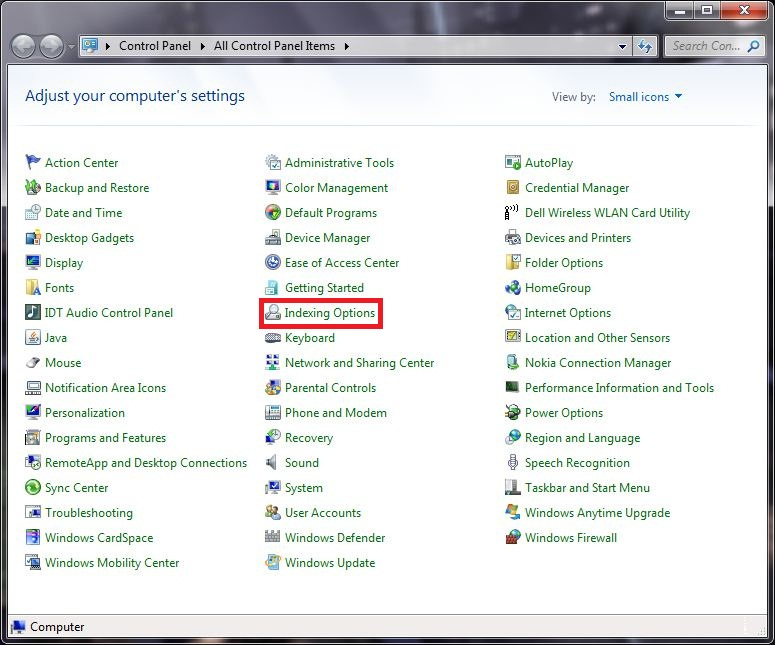The image size is (775, 645).
Task: Go back with the Back arrow button
Action: (23, 46)
